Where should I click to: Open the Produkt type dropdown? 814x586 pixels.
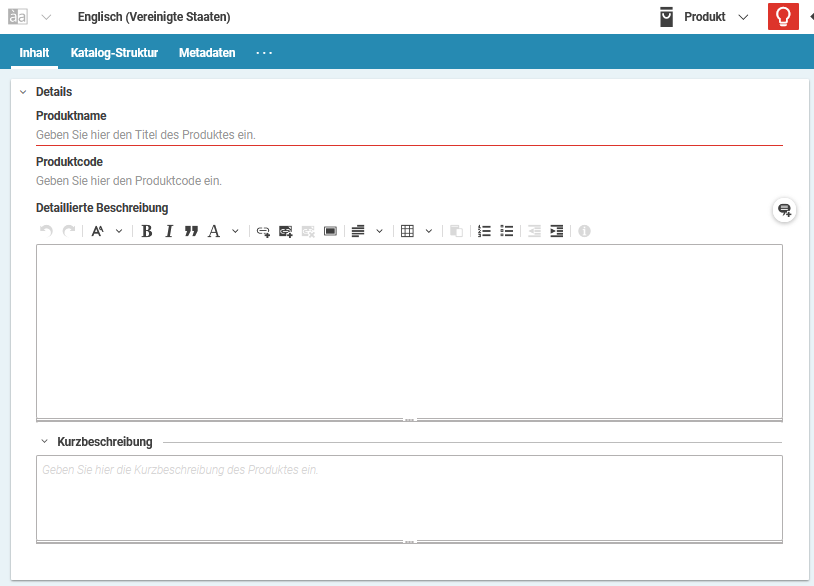[x=742, y=17]
